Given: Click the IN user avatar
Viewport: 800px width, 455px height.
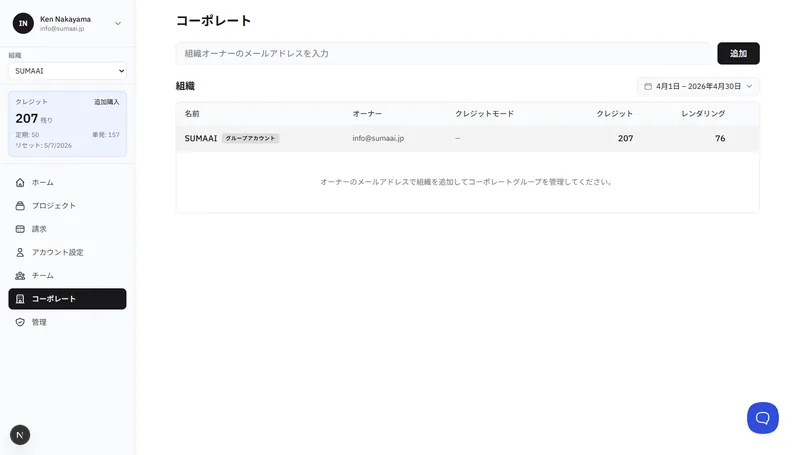Looking at the screenshot, I should (23, 23).
